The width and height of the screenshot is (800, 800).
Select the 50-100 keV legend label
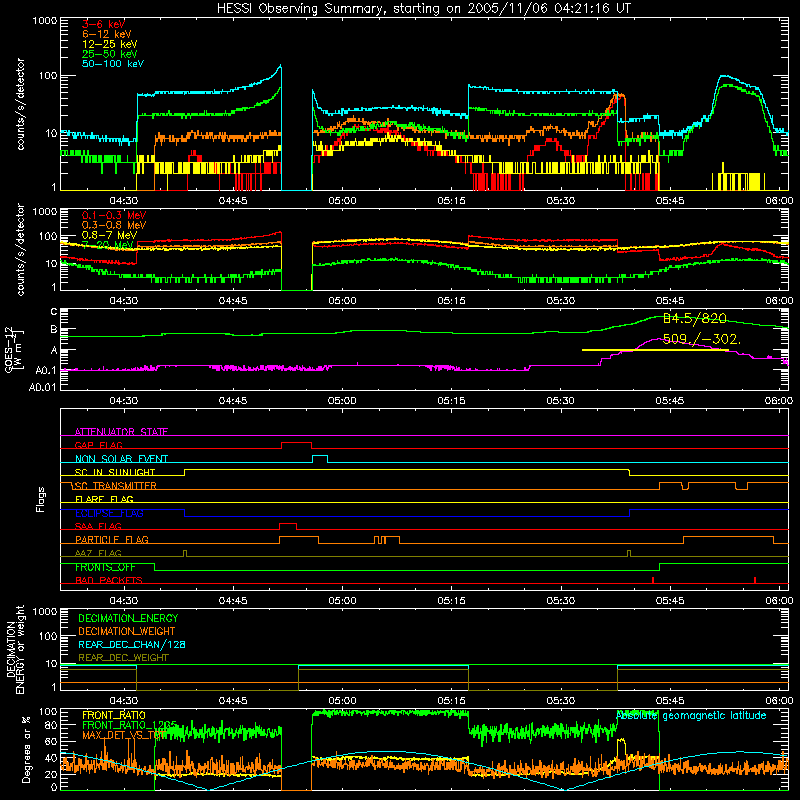click(x=113, y=64)
